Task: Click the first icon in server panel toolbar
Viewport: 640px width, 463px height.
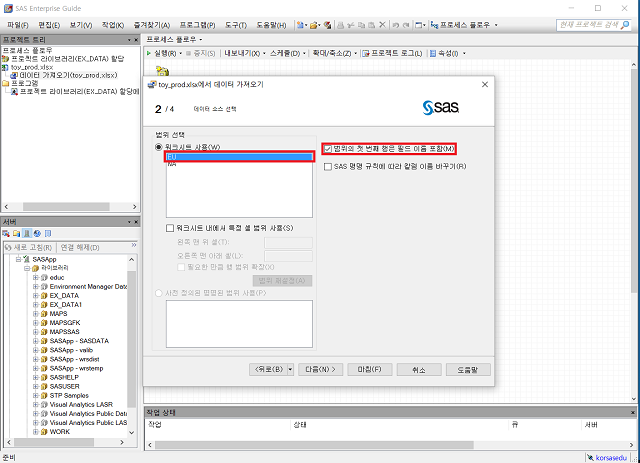Action: [x=6, y=234]
